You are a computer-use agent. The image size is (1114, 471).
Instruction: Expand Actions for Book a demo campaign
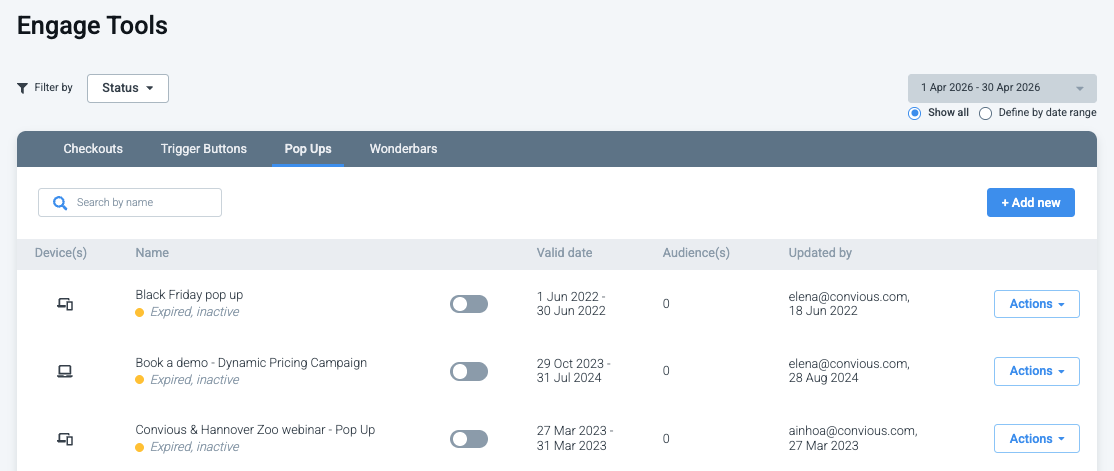click(x=1037, y=372)
